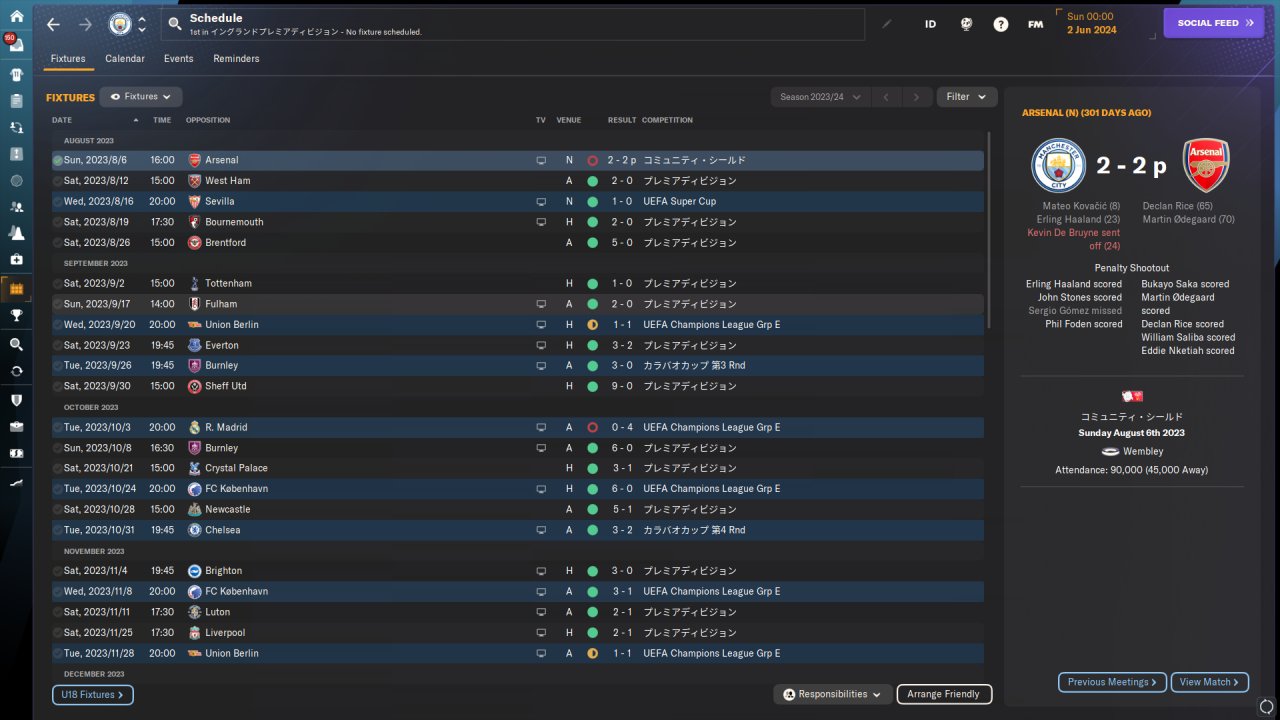This screenshot has height=720, width=1280.
Task: Click the red result marker on R. Madrid row
Action: pyautogui.click(x=592, y=427)
